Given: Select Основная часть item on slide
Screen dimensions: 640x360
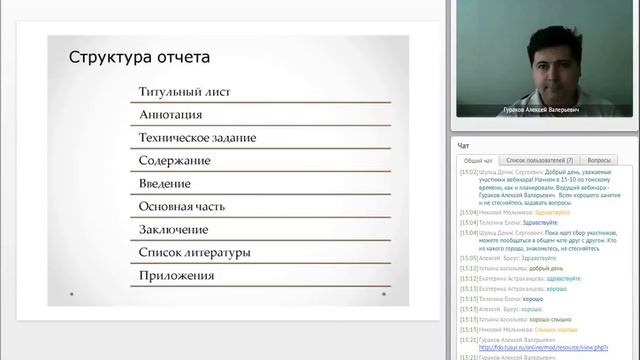Looking at the screenshot, I should pos(182,207).
